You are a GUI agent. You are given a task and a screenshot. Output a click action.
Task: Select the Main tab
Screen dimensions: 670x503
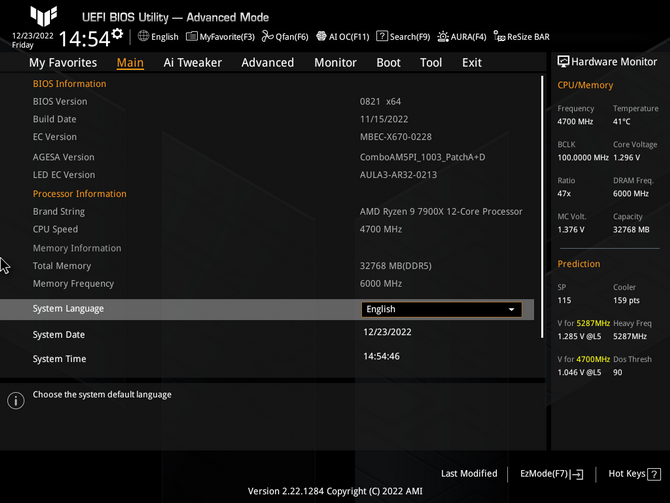click(x=130, y=62)
